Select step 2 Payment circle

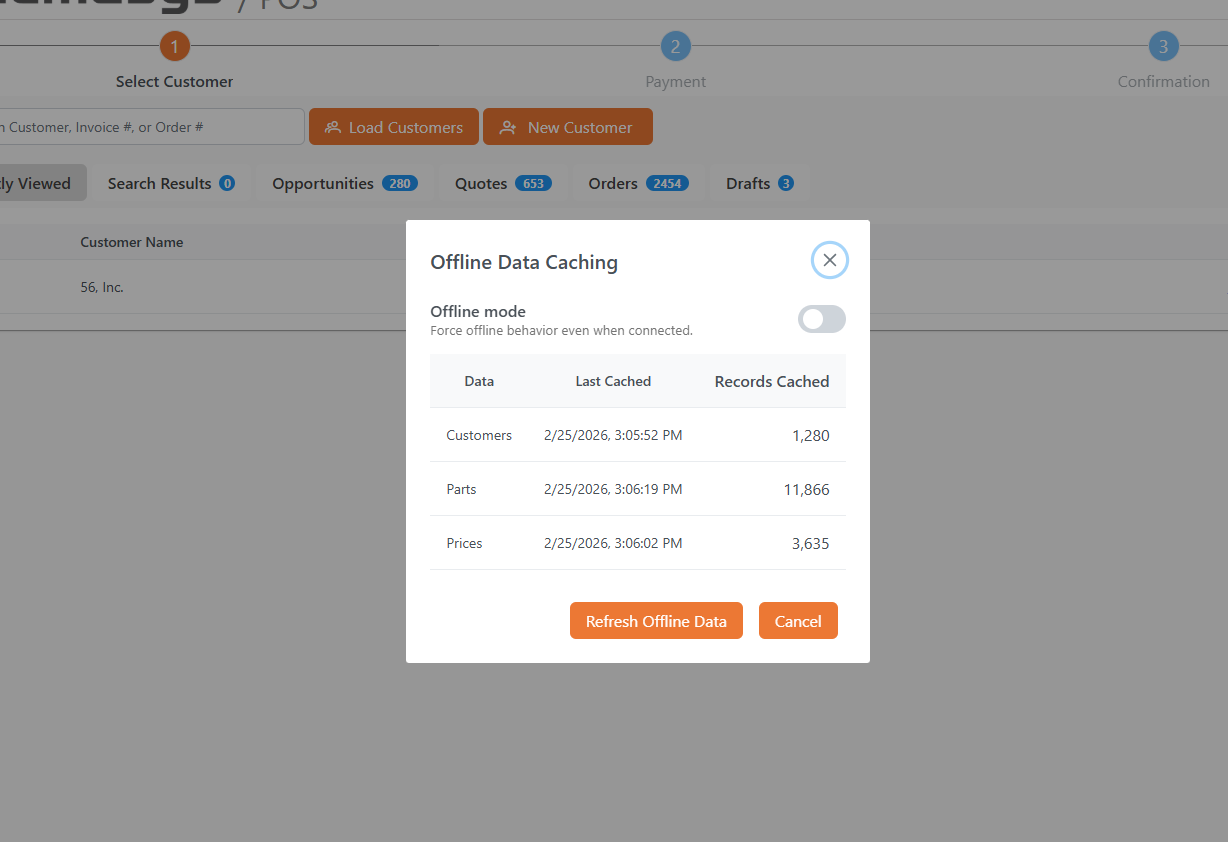675,46
